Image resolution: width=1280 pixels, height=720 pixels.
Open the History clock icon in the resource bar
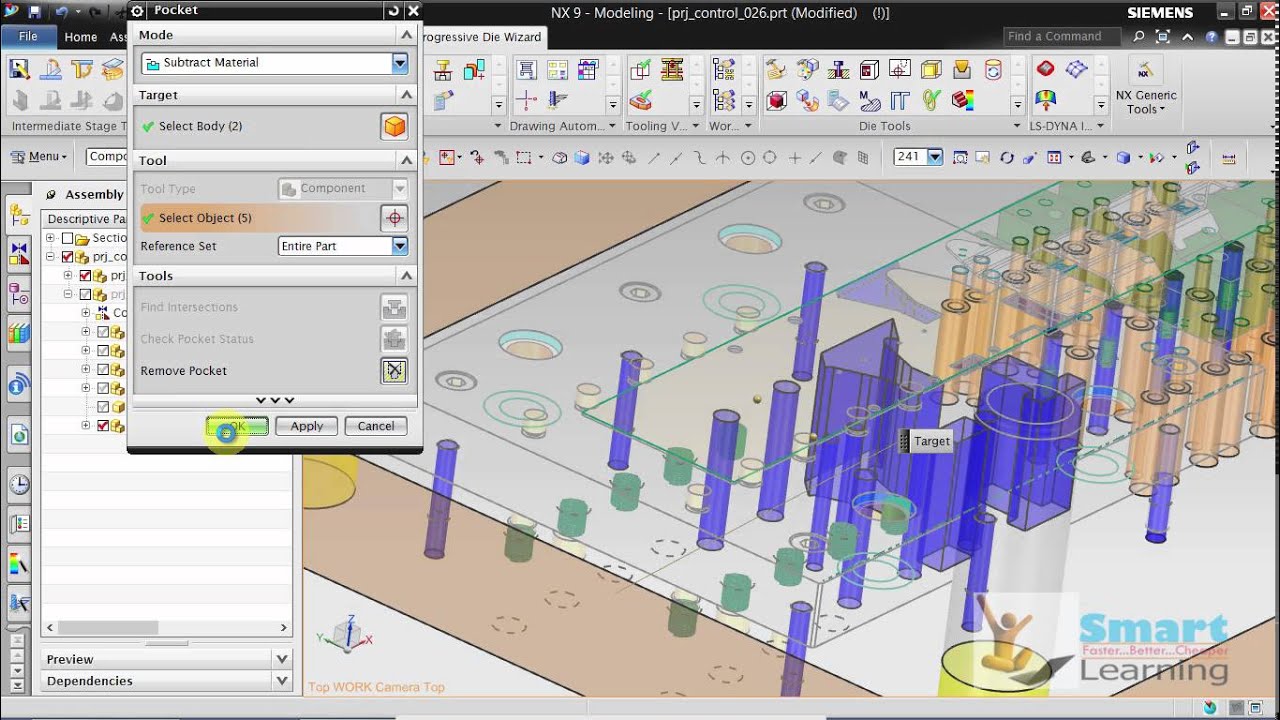point(19,485)
